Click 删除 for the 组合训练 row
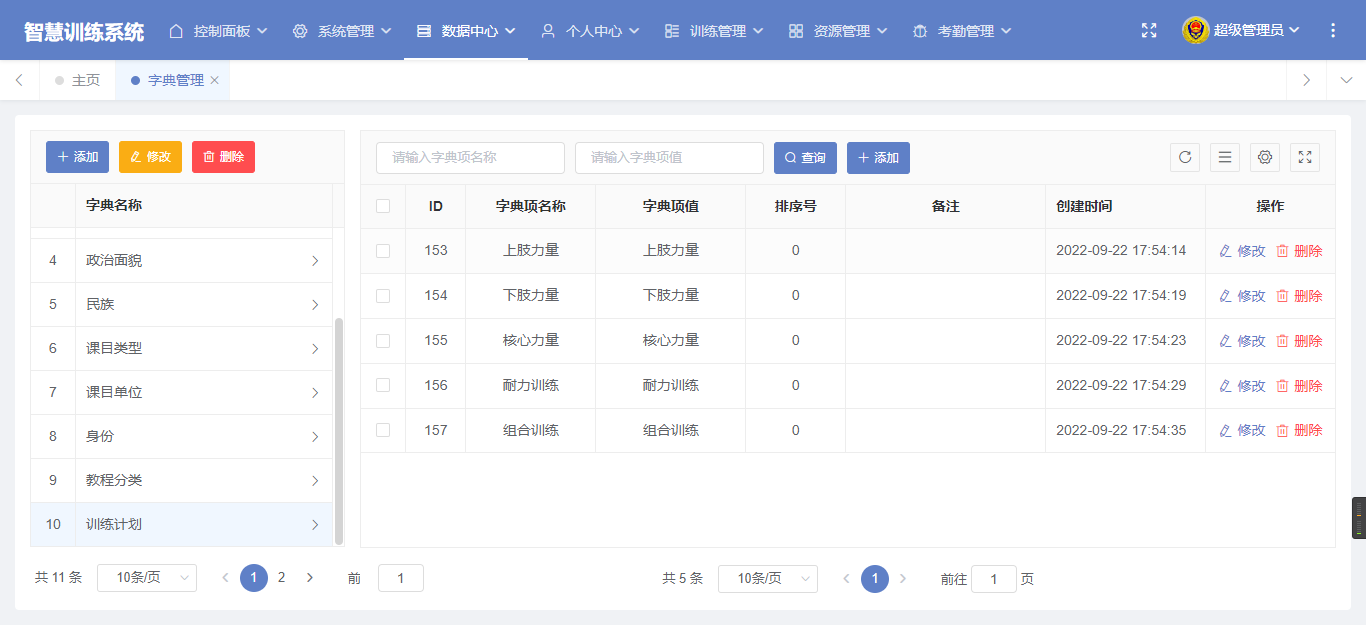This screenshot has height=625, width=1366. [x=1299, y=431]
